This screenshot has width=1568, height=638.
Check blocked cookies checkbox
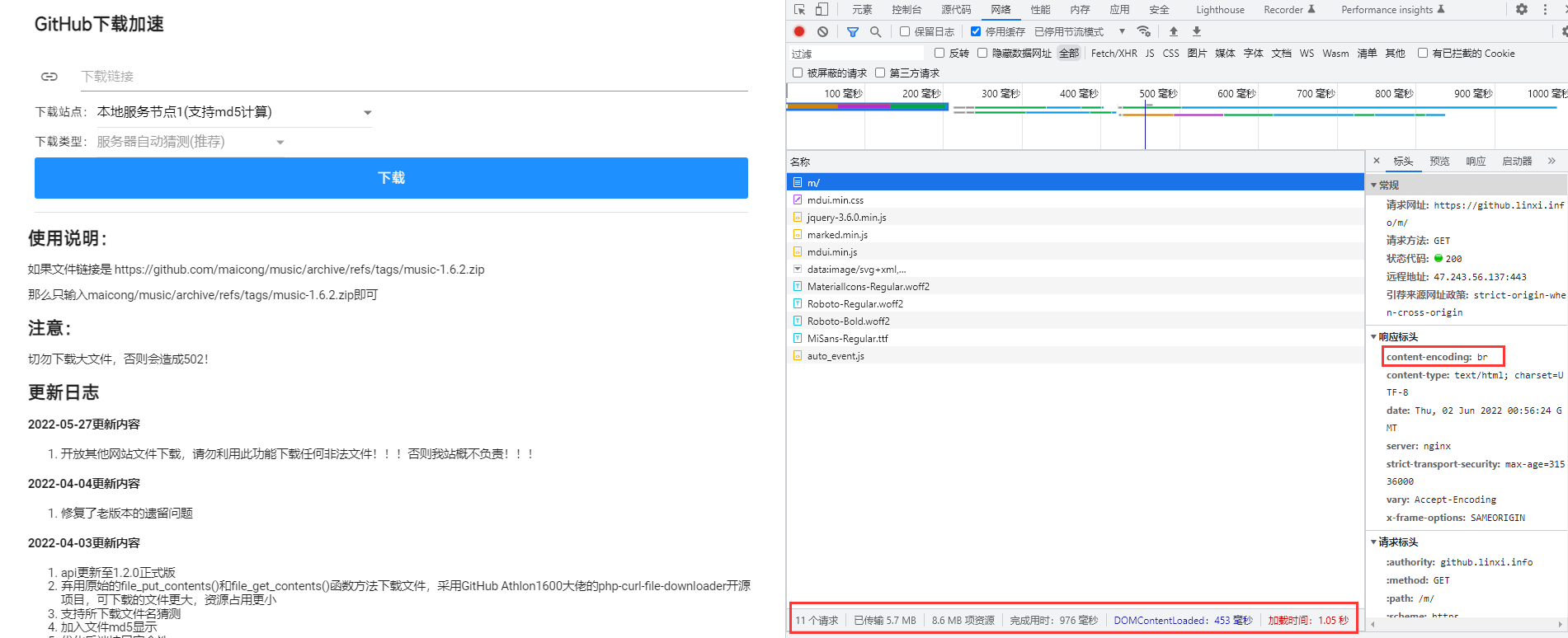1423,53
